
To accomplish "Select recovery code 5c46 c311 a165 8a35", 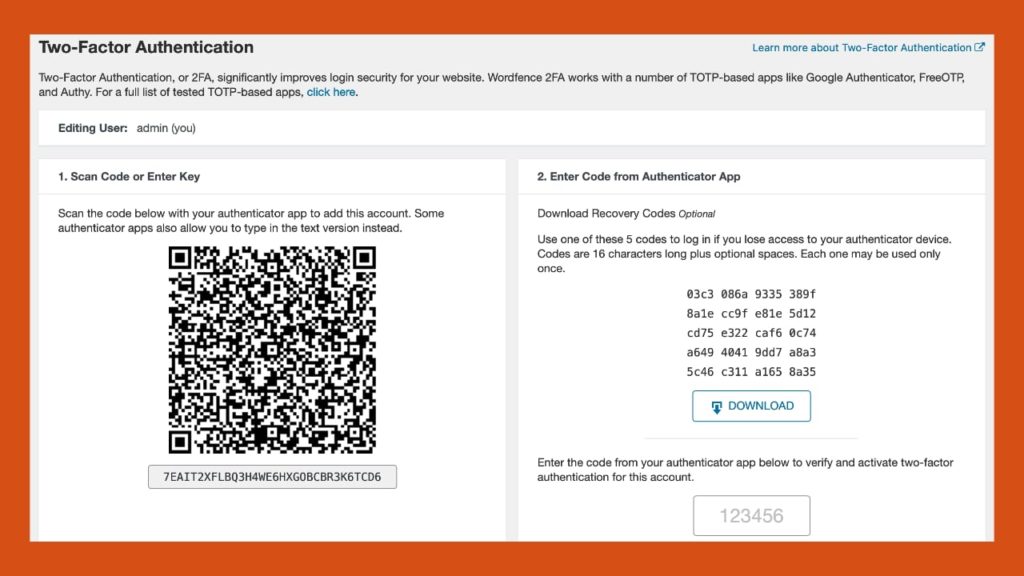I will [x=752, y=372].
